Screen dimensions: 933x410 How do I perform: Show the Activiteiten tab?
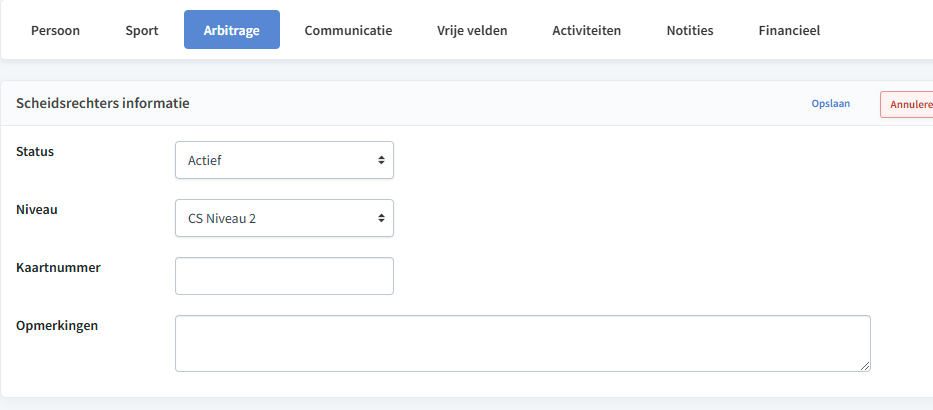(587, 30)
